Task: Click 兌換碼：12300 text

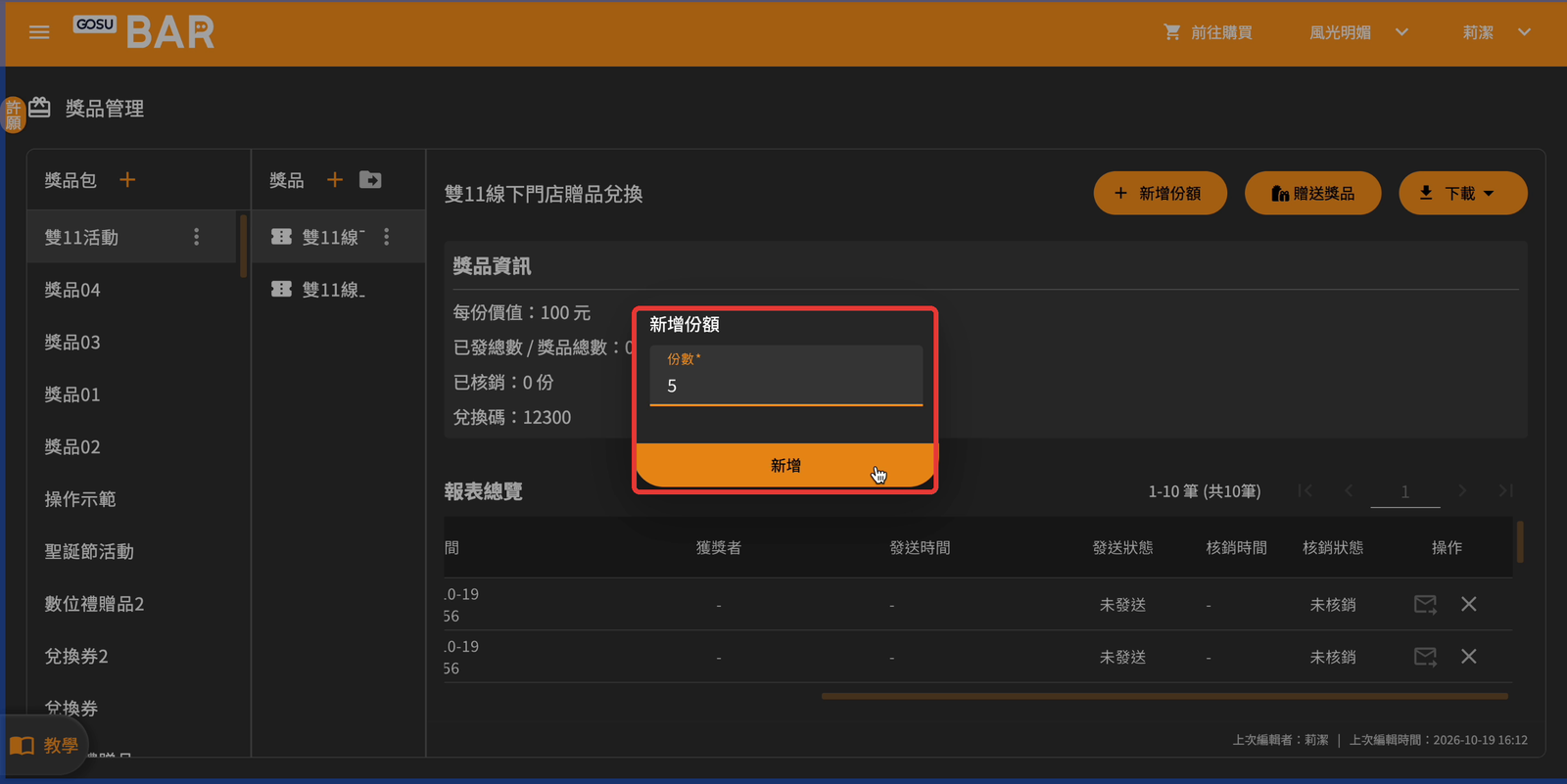Action: tap(512, 417)
